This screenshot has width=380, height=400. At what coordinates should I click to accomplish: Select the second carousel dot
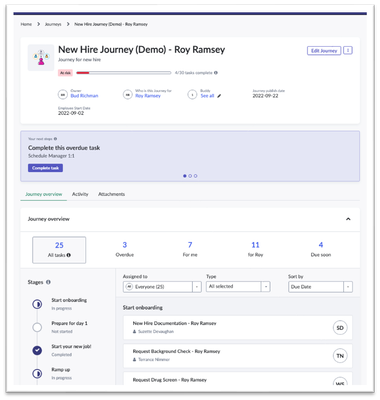click(190, 176)
